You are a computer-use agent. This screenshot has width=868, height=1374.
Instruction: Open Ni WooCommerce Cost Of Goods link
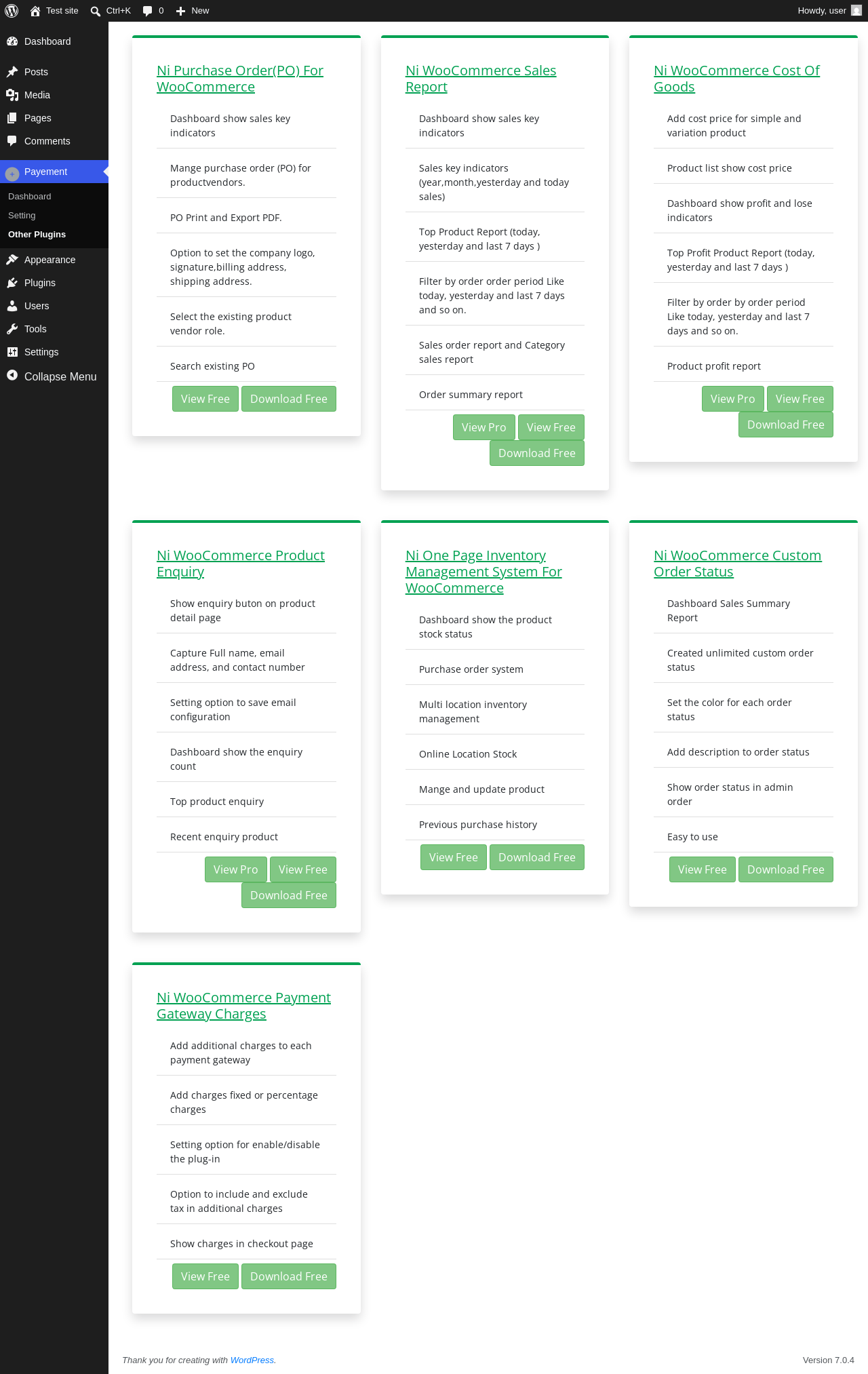click(x=736, y=79)
